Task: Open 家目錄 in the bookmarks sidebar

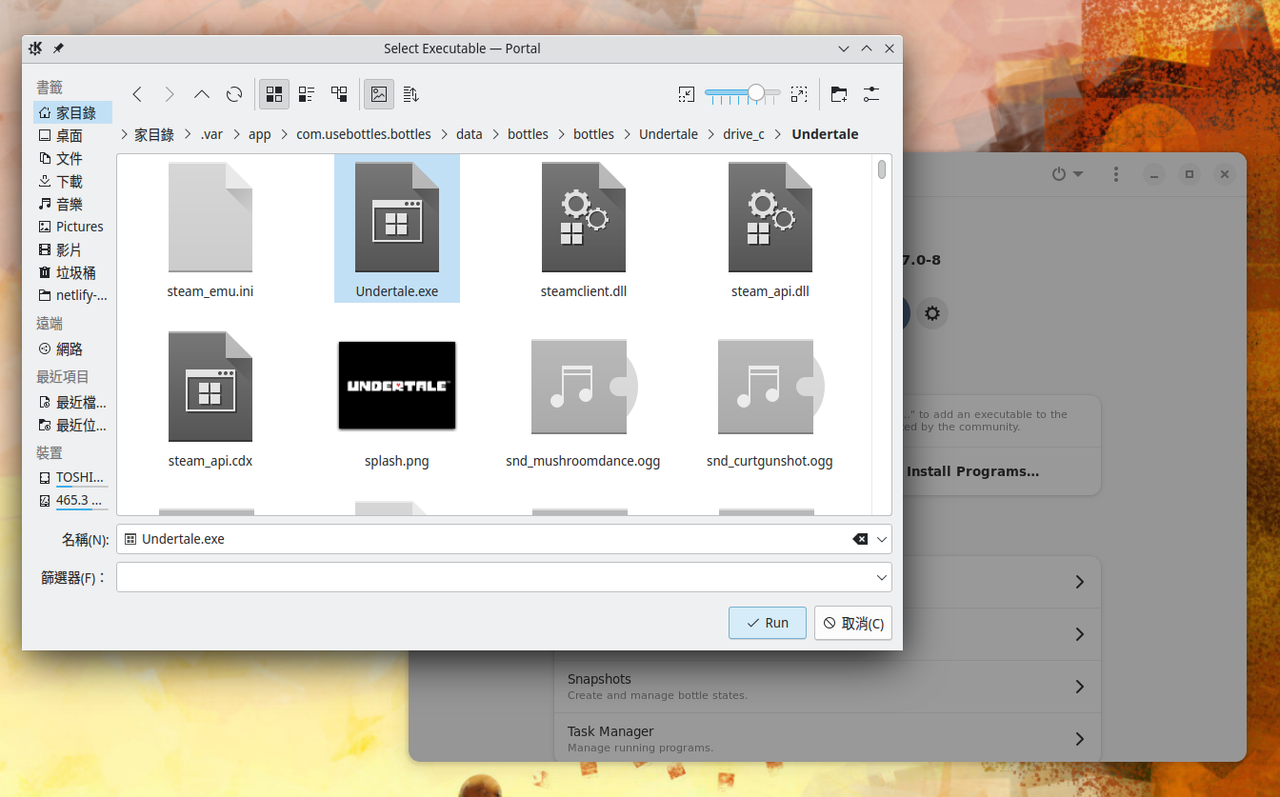Action: (72, 113)
